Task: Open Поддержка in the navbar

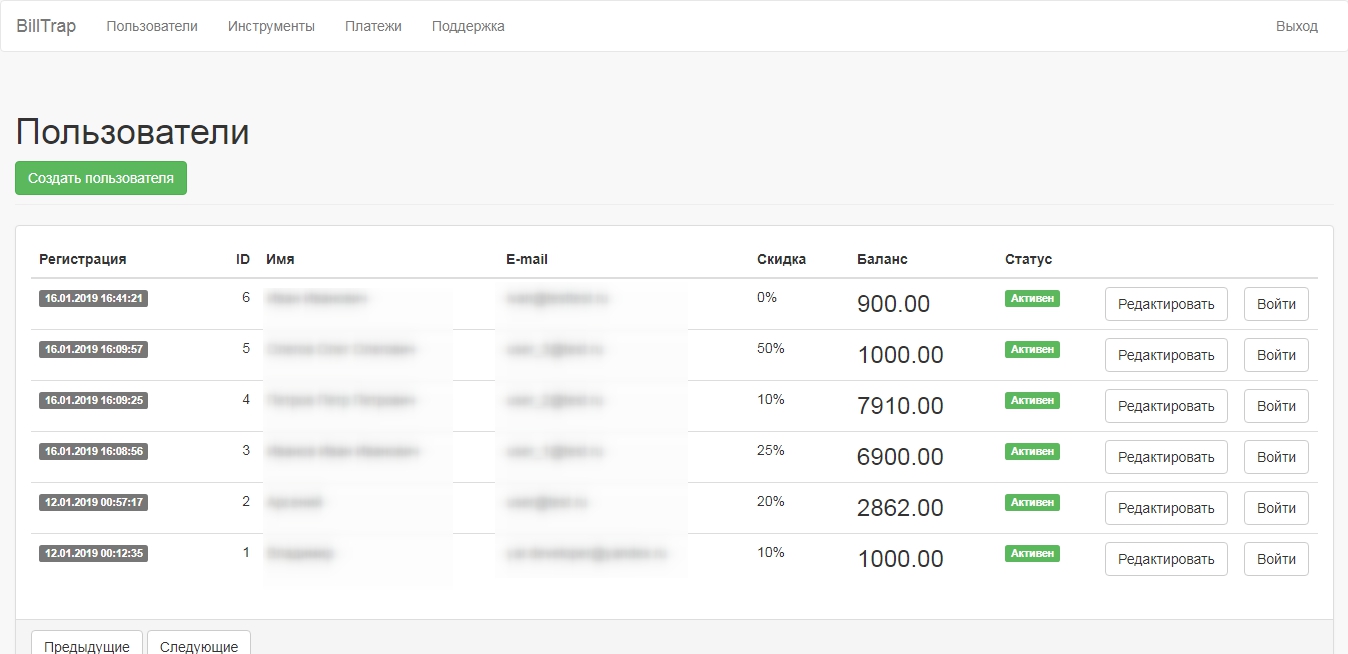Action: pos(468,26)
